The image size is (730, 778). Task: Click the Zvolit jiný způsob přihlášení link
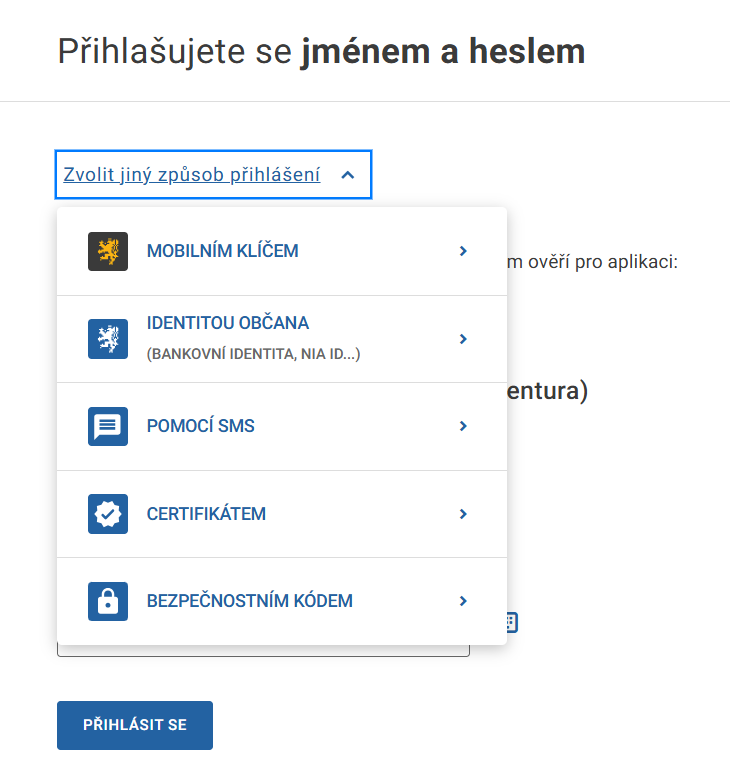coord(192,175)
